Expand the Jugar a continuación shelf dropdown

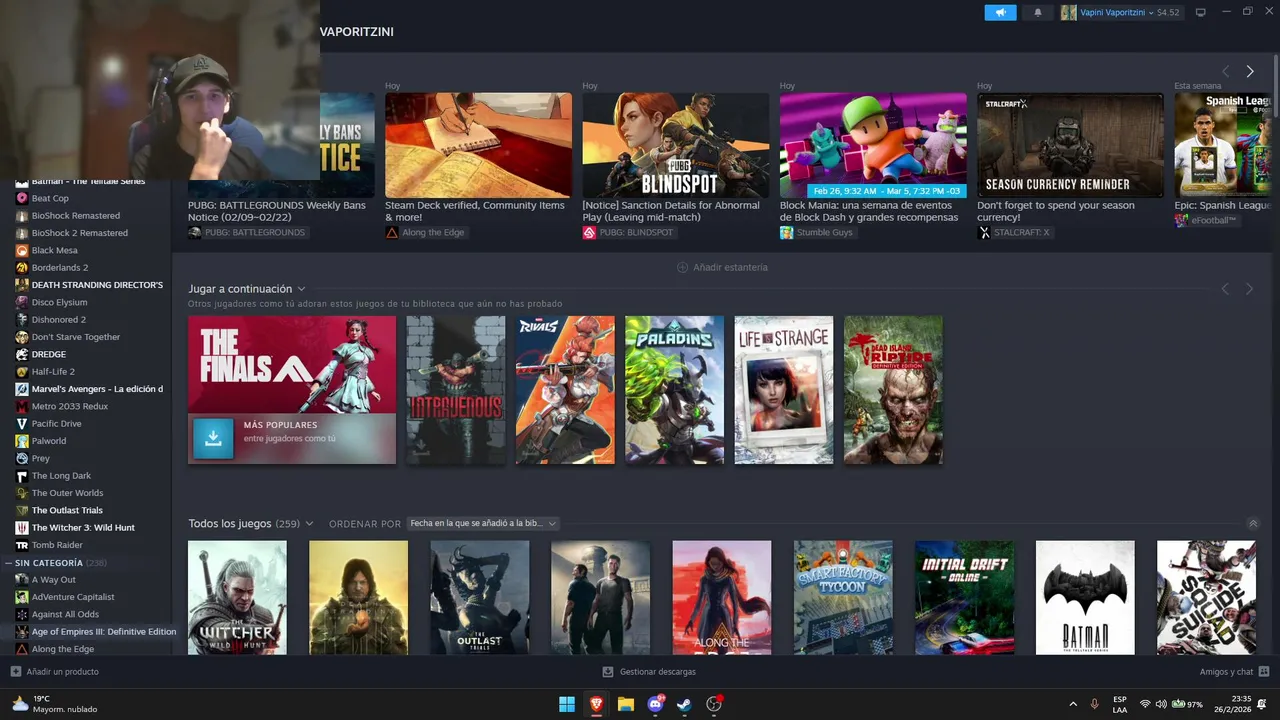(x=301, y=289)
